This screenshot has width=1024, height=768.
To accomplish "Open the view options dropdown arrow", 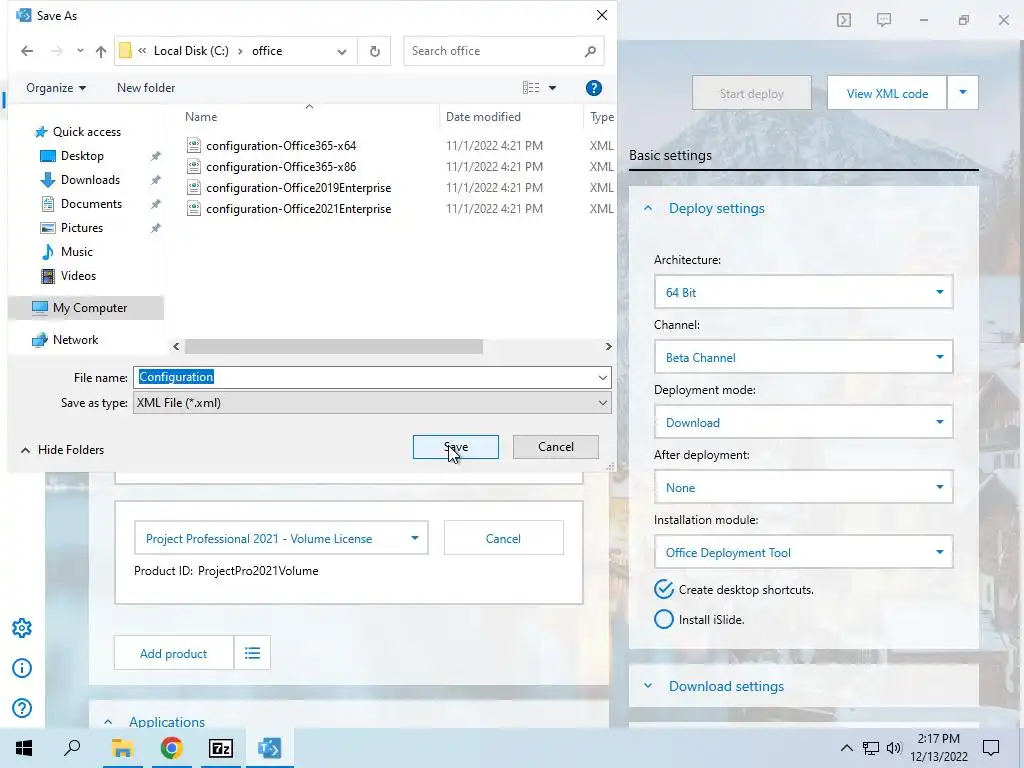I will 552,88.
